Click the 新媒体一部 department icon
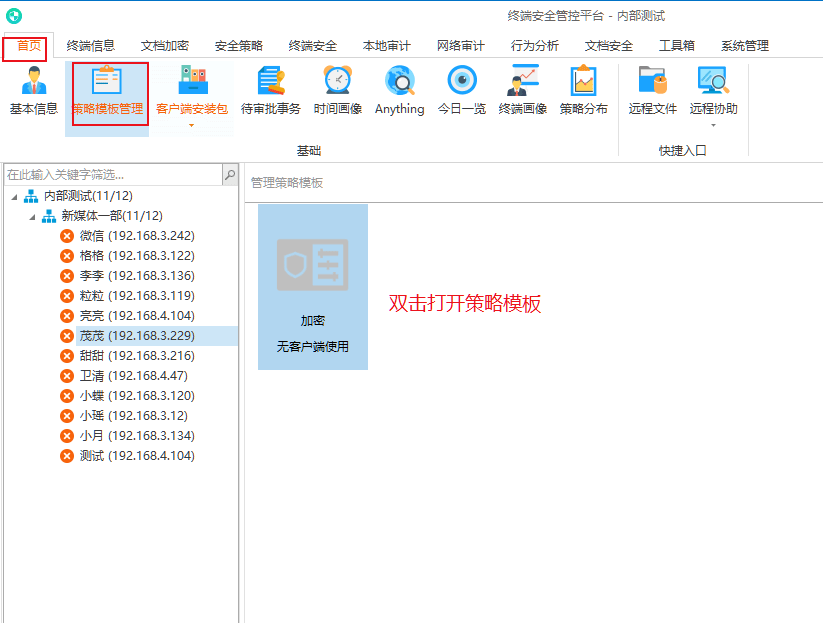The width and height of the screenshot is (823, 623). 49,216
